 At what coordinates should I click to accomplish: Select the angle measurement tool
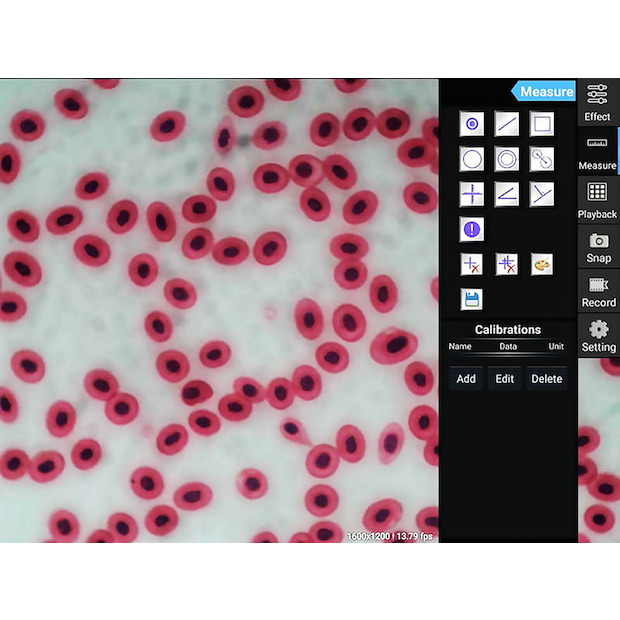507,194
